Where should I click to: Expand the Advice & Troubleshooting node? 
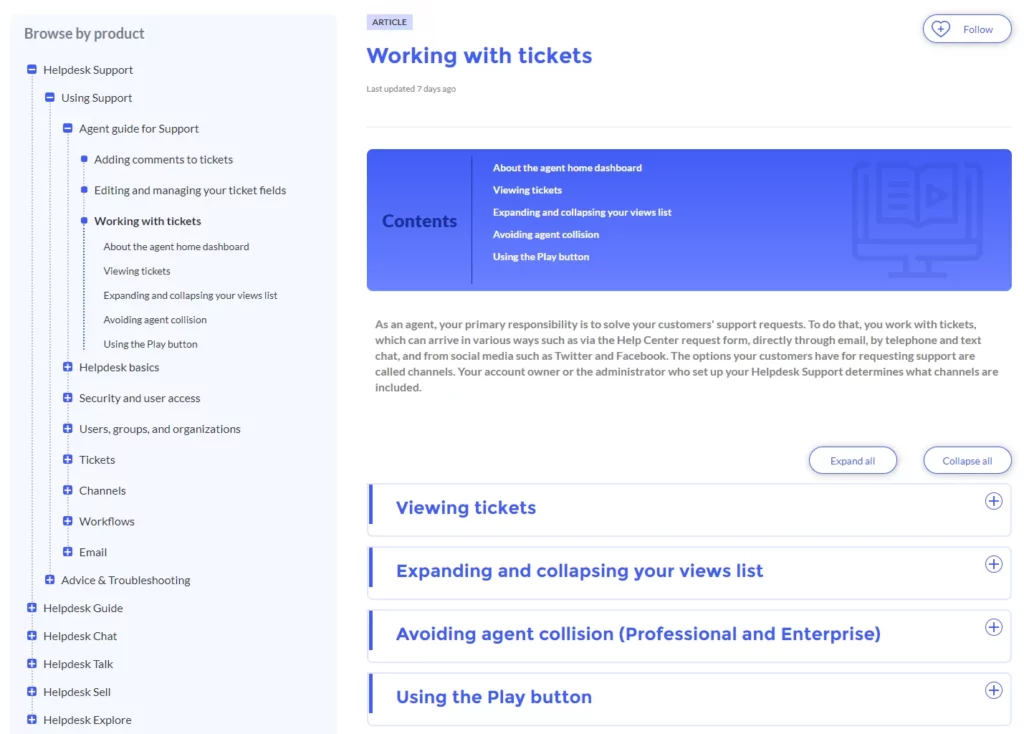(x=50, y=579)
